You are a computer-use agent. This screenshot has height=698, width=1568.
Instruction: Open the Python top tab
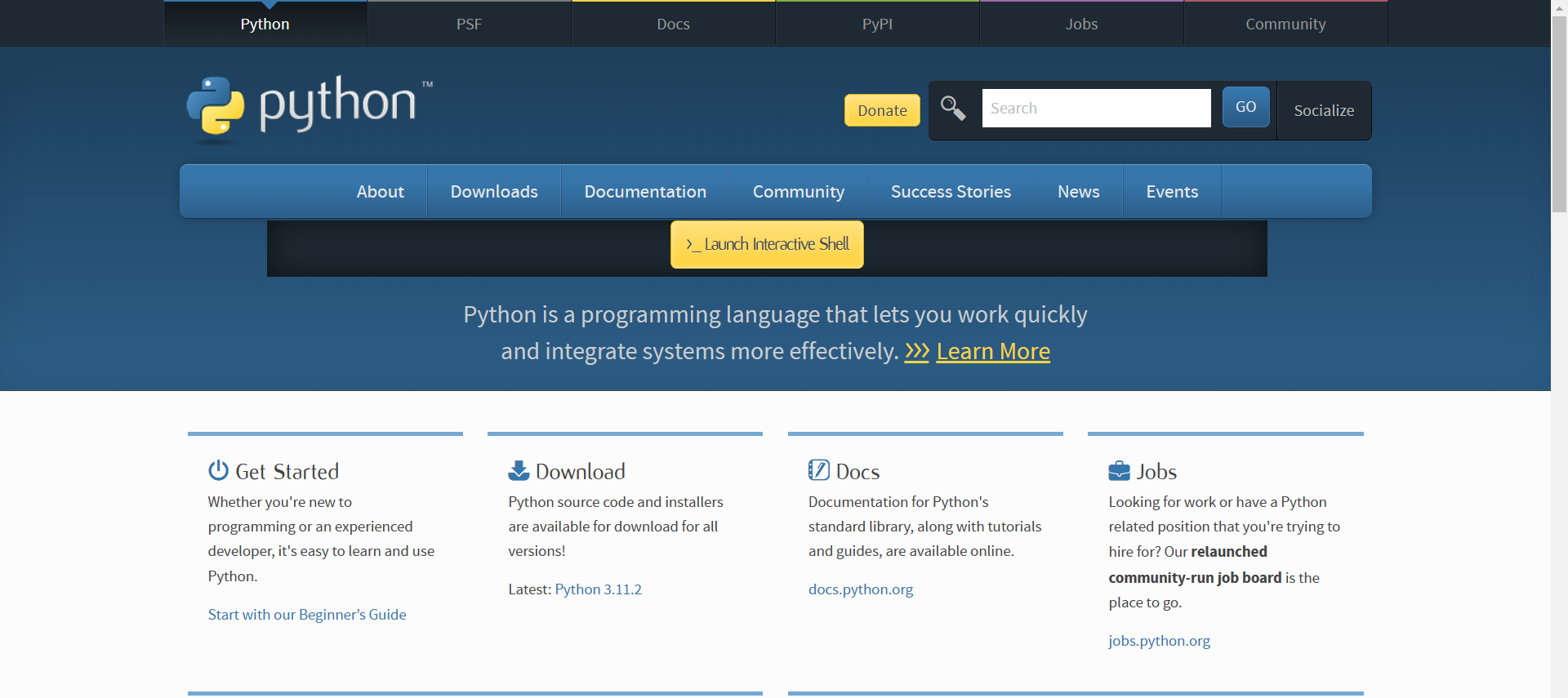[x=265, y=24]
